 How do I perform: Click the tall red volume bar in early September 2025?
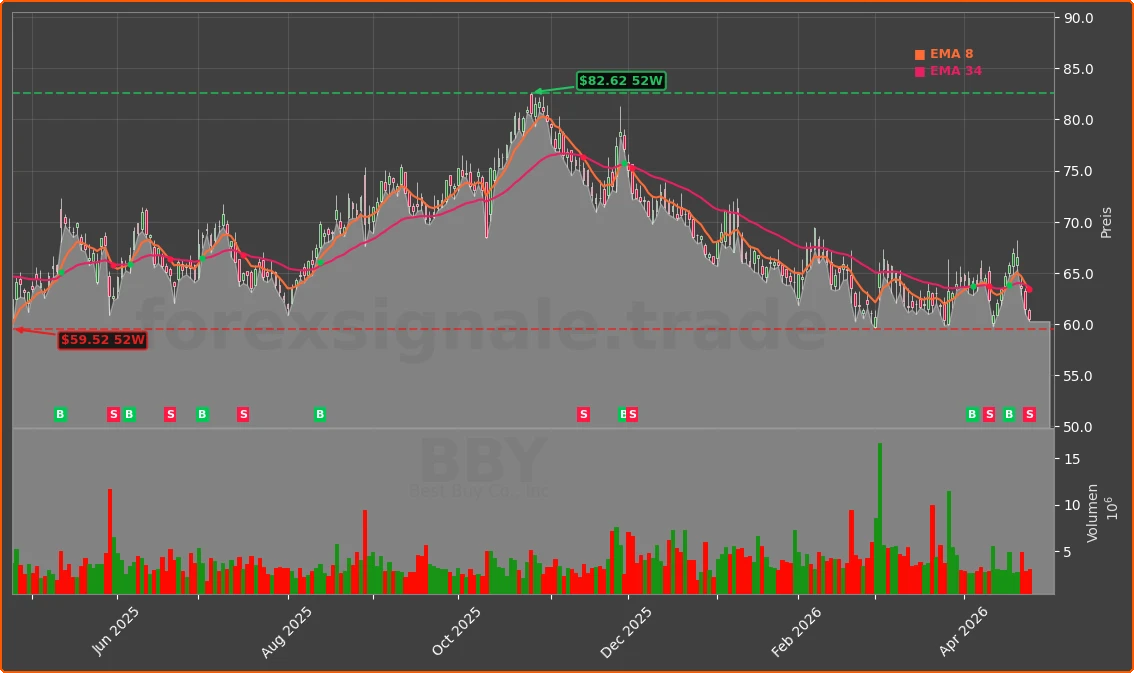[364, 552]
